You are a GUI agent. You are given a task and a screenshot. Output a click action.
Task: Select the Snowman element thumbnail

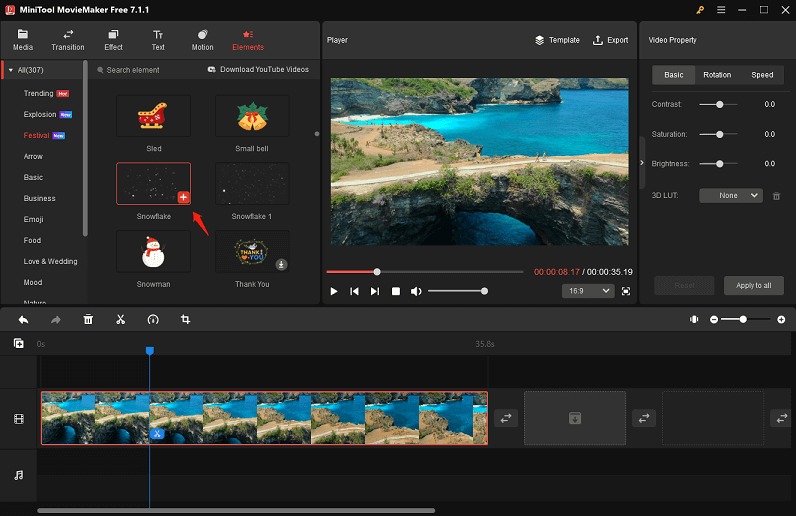[x=153, y=251]
